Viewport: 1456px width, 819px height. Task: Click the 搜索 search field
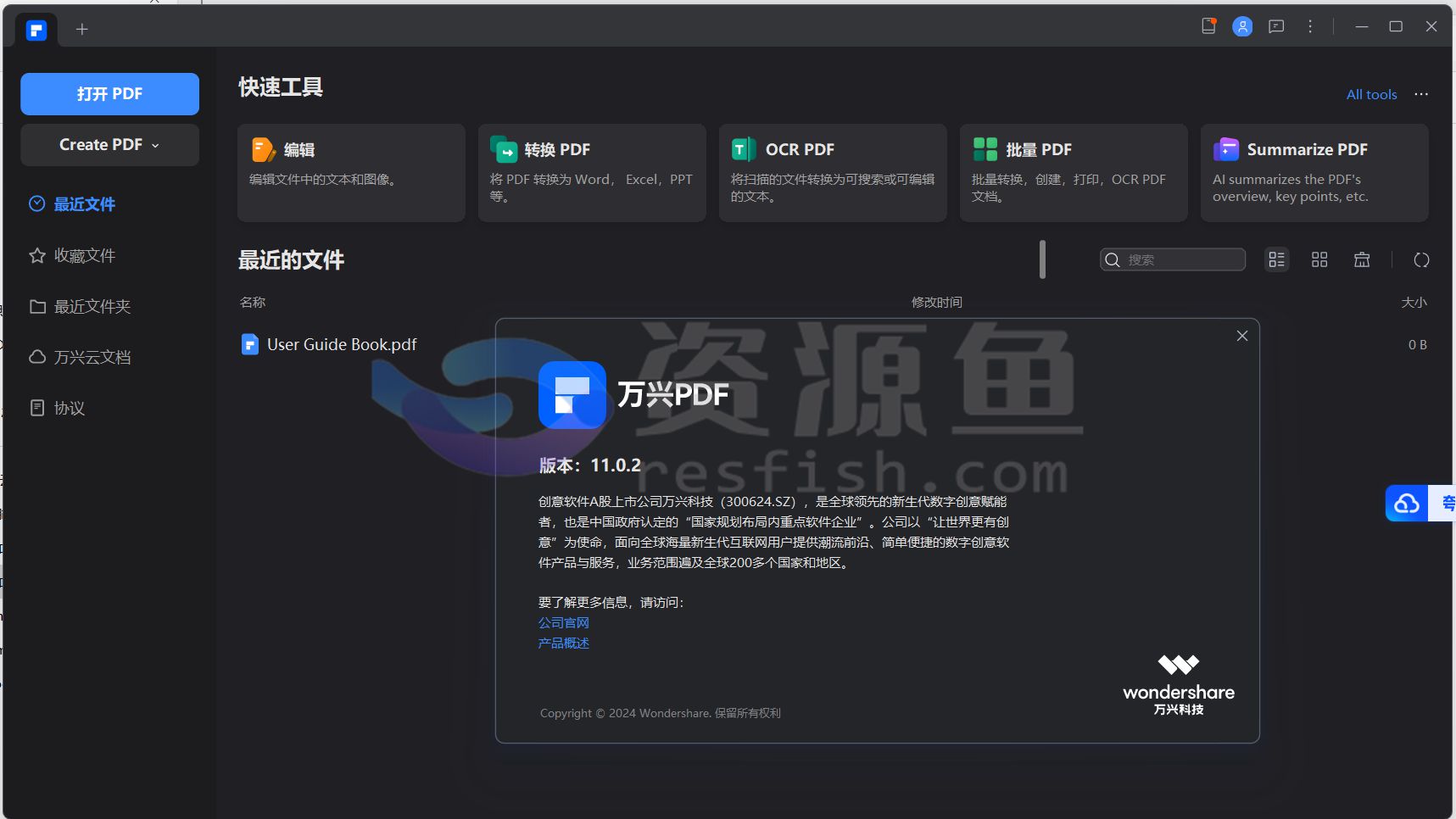(x=1173, y=259)
